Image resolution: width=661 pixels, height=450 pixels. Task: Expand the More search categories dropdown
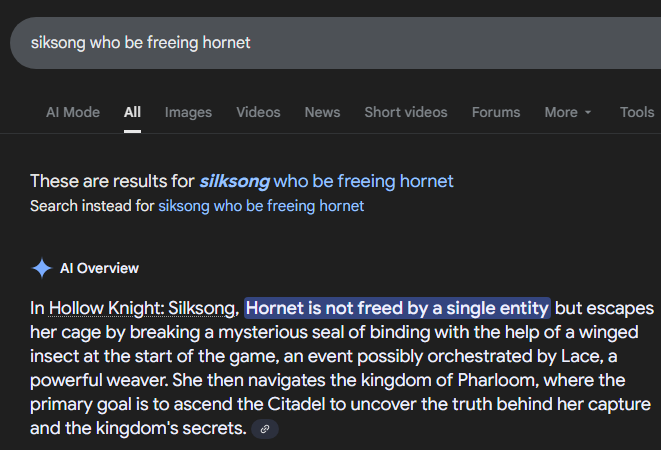(x=568, y=112)
